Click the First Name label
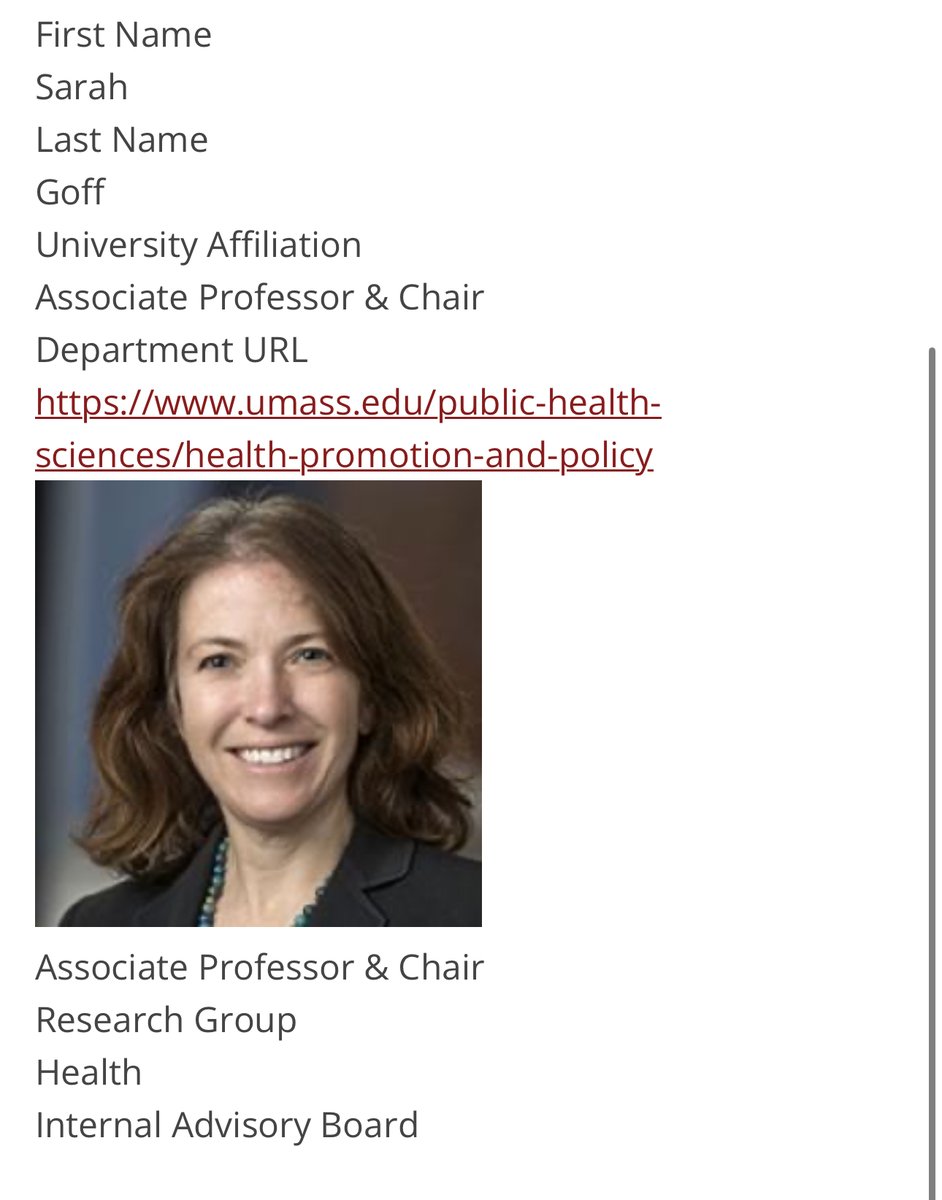 [123, 35]
